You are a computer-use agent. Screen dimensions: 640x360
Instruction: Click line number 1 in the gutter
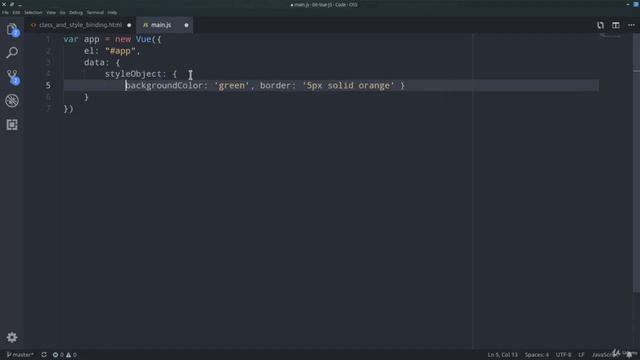48,40
